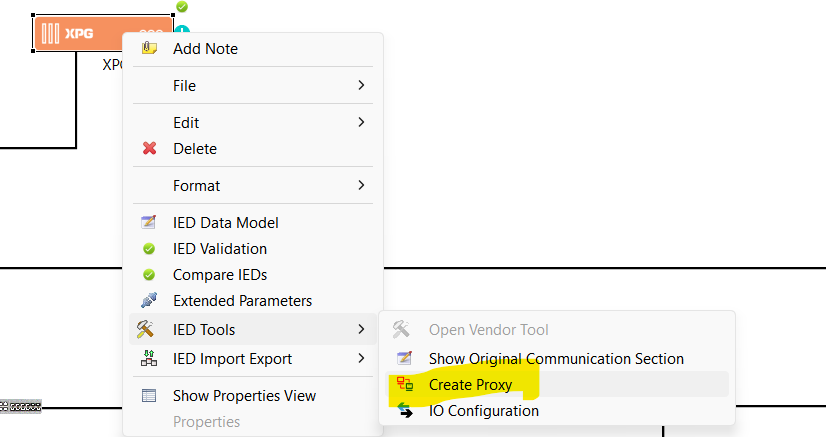This screenshot has height=437, width=826.
Task: Click the green status check above XPG
Action: [181, 7]
